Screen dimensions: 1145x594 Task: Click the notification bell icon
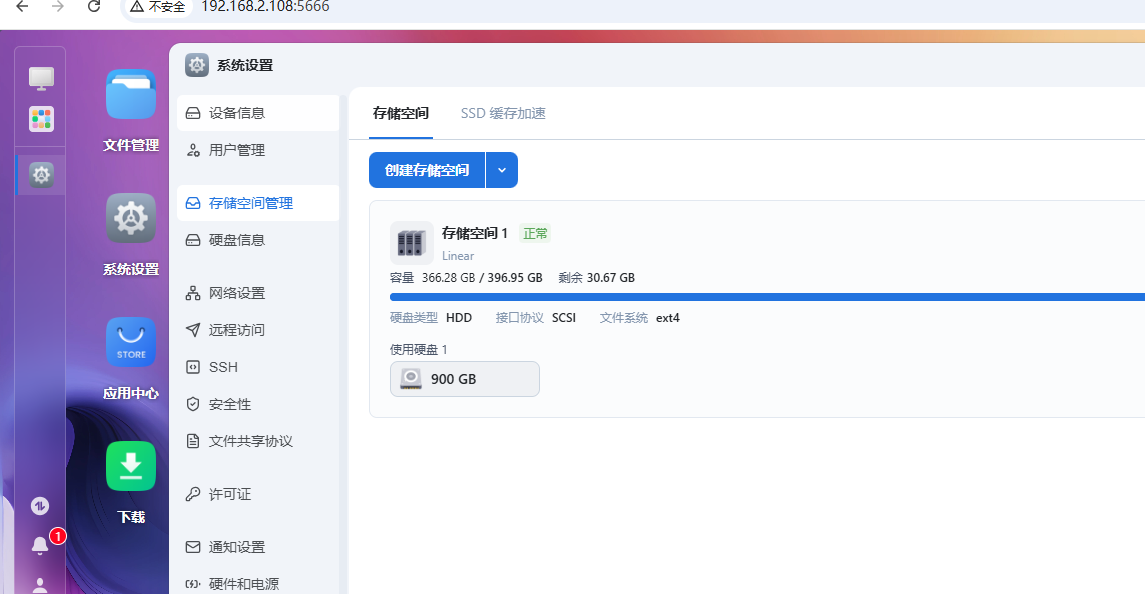coord(40,545)
